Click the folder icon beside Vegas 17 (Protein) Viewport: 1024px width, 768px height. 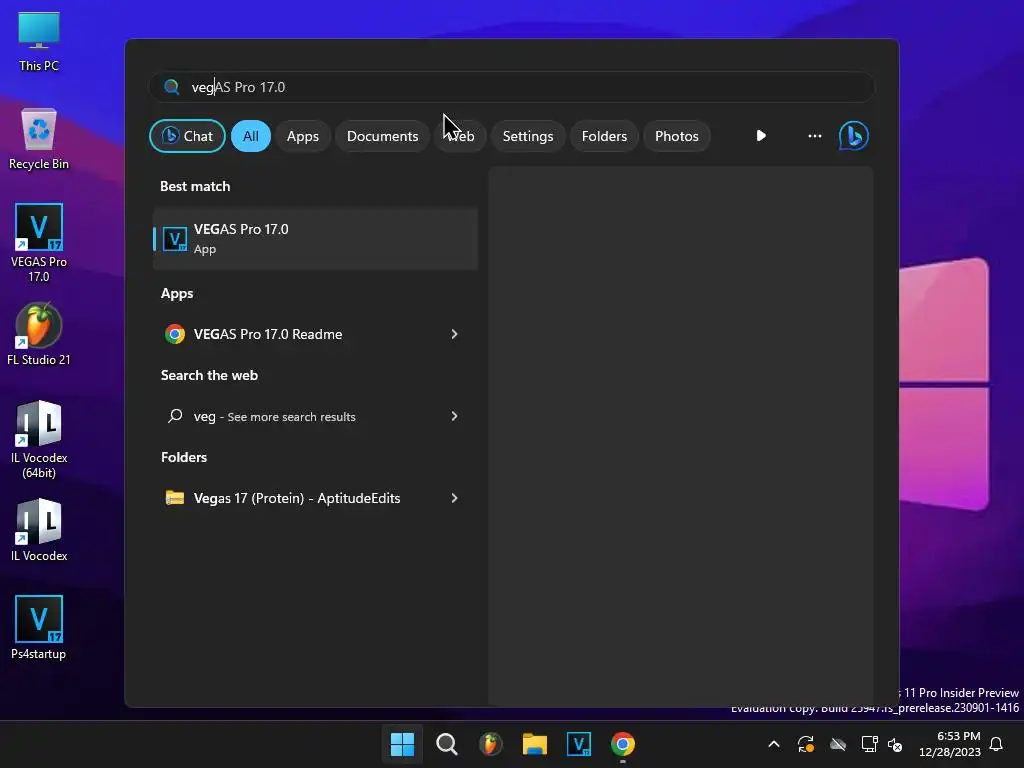tap(174, 498)
